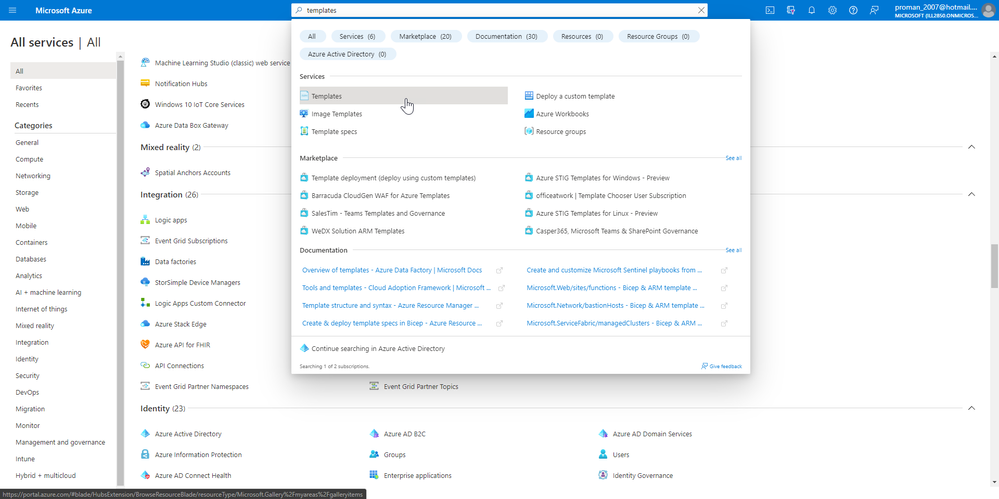Open the account avatar menu

pos(988,10)
